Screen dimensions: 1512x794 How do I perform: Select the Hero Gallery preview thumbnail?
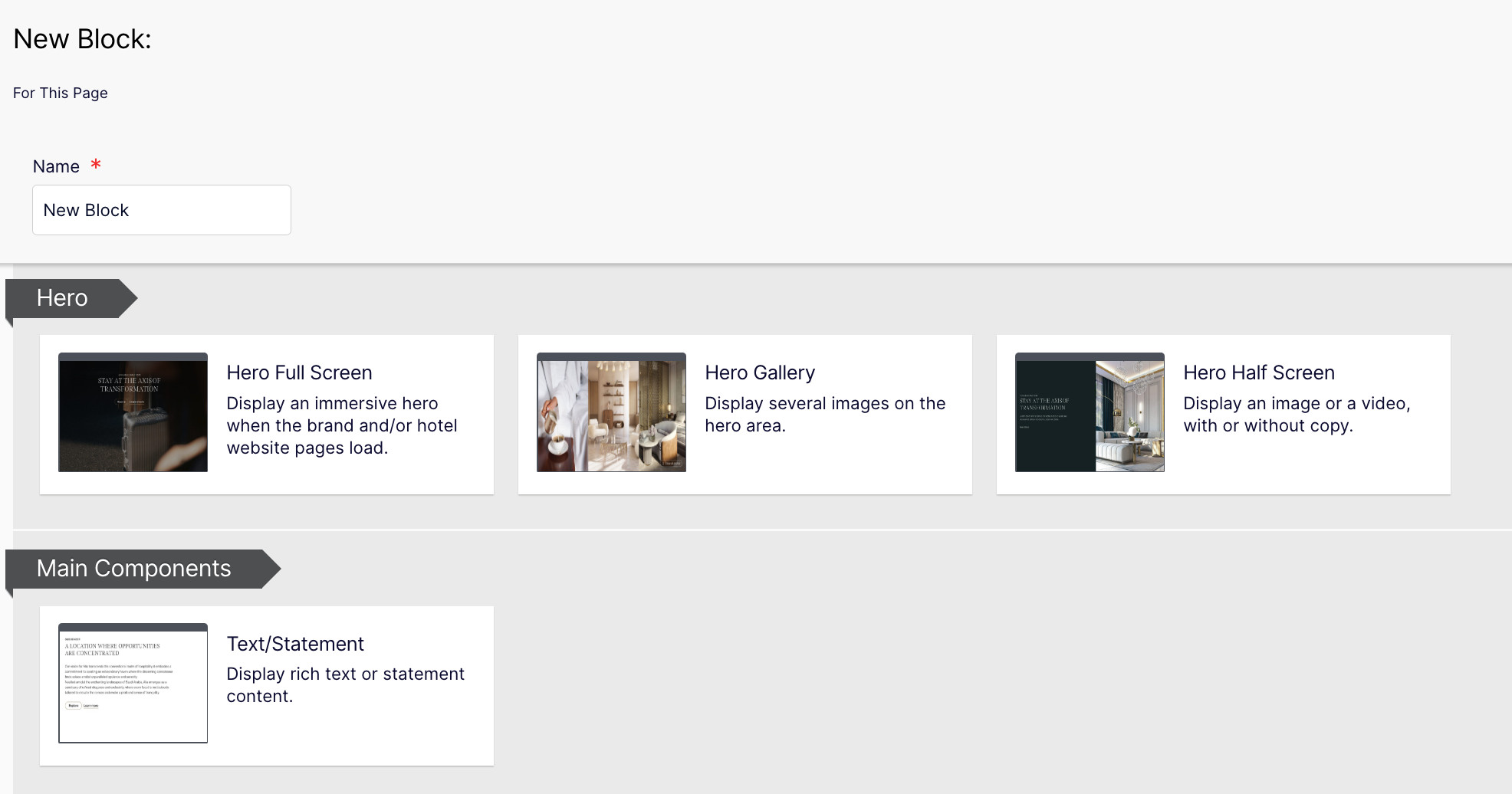point(611,412)
